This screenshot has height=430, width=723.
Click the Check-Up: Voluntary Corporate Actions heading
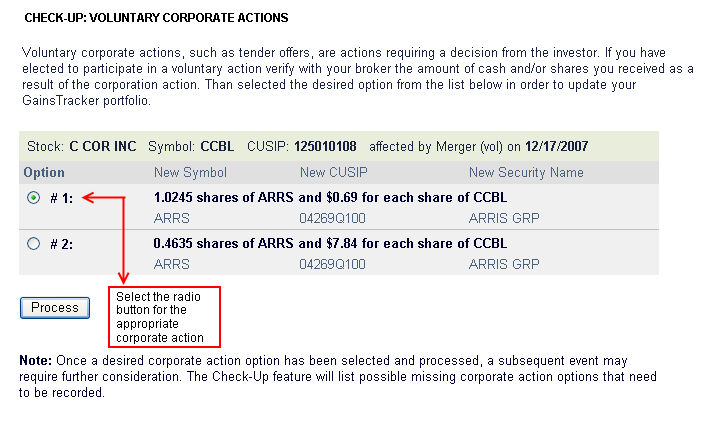pyautogui.click(x=156, y=18)
